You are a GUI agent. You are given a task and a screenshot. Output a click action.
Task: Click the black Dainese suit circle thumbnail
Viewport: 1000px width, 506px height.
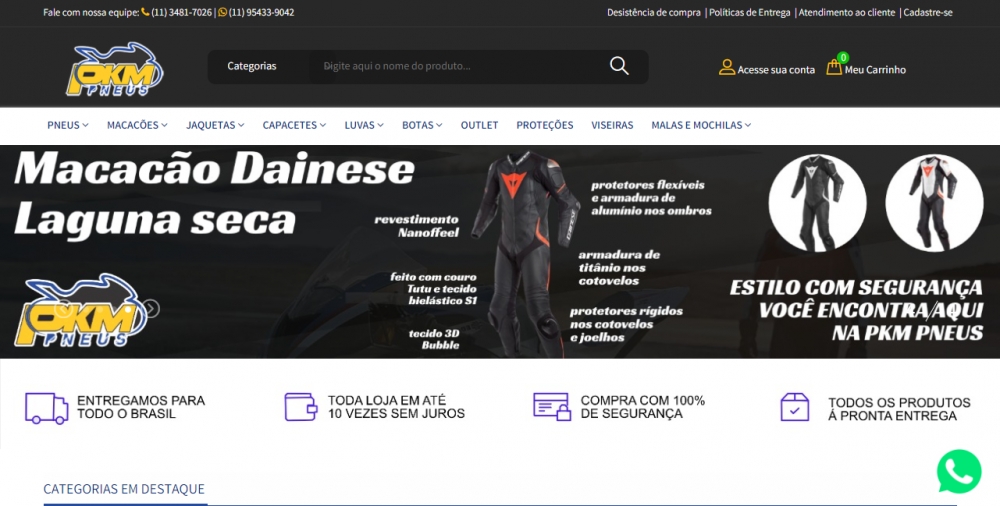817,203
